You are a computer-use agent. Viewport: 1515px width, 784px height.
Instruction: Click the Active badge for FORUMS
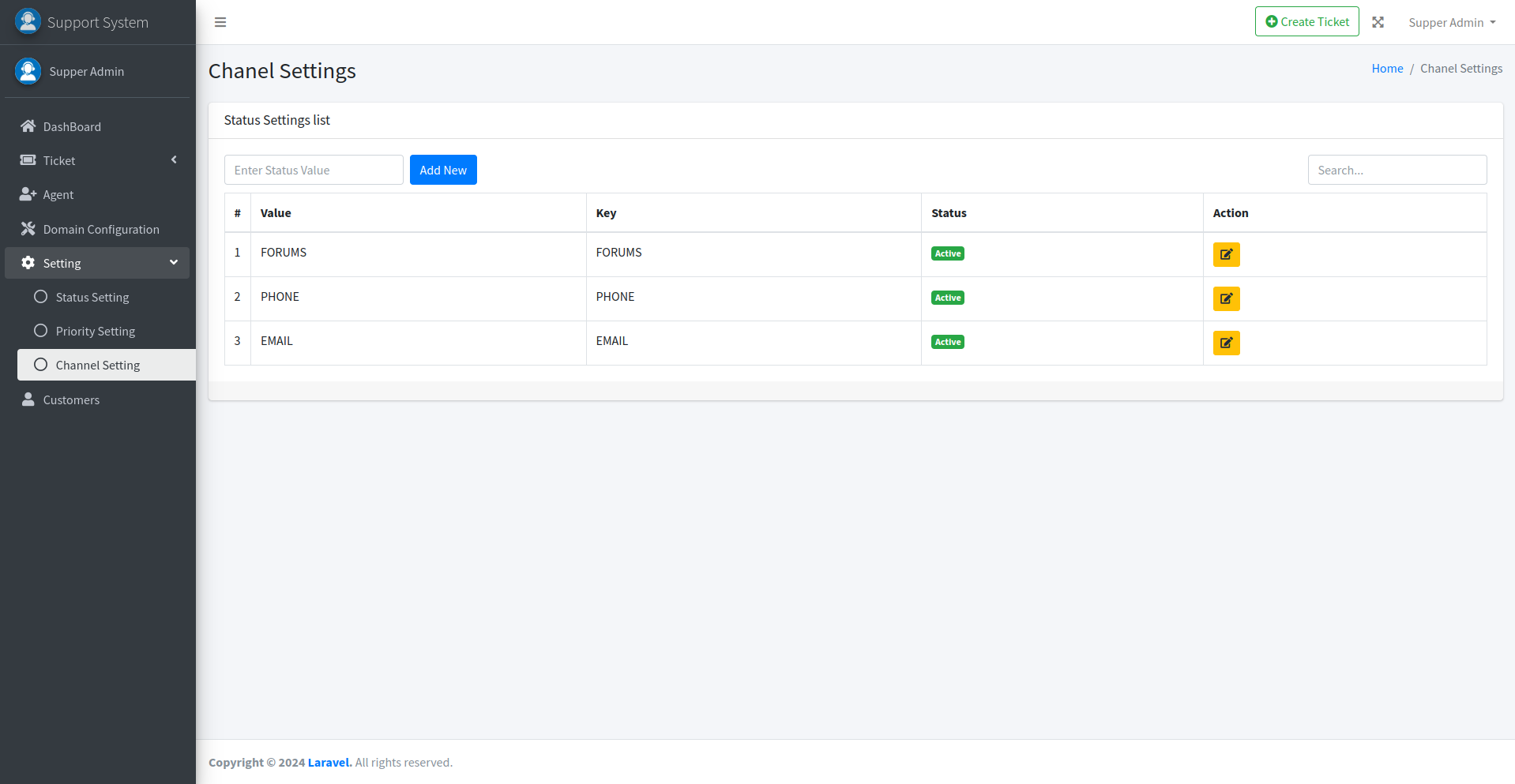(947, 253)
